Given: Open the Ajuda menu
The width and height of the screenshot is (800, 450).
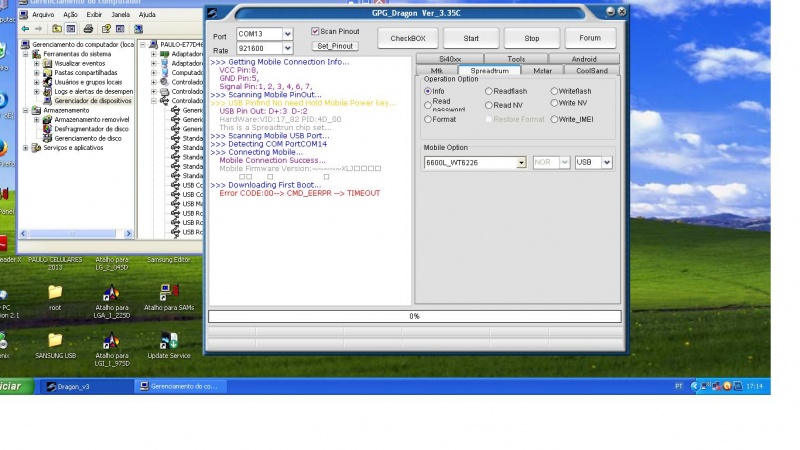Looking at the screenshot, I should [x=147, y=15].
